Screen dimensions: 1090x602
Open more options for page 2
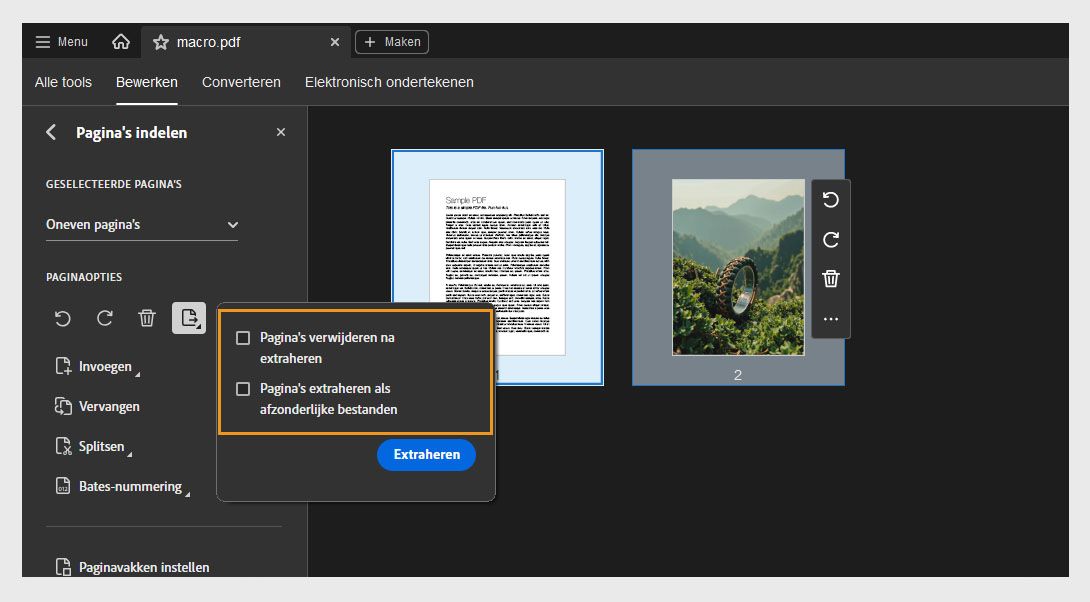coord(830,319)
